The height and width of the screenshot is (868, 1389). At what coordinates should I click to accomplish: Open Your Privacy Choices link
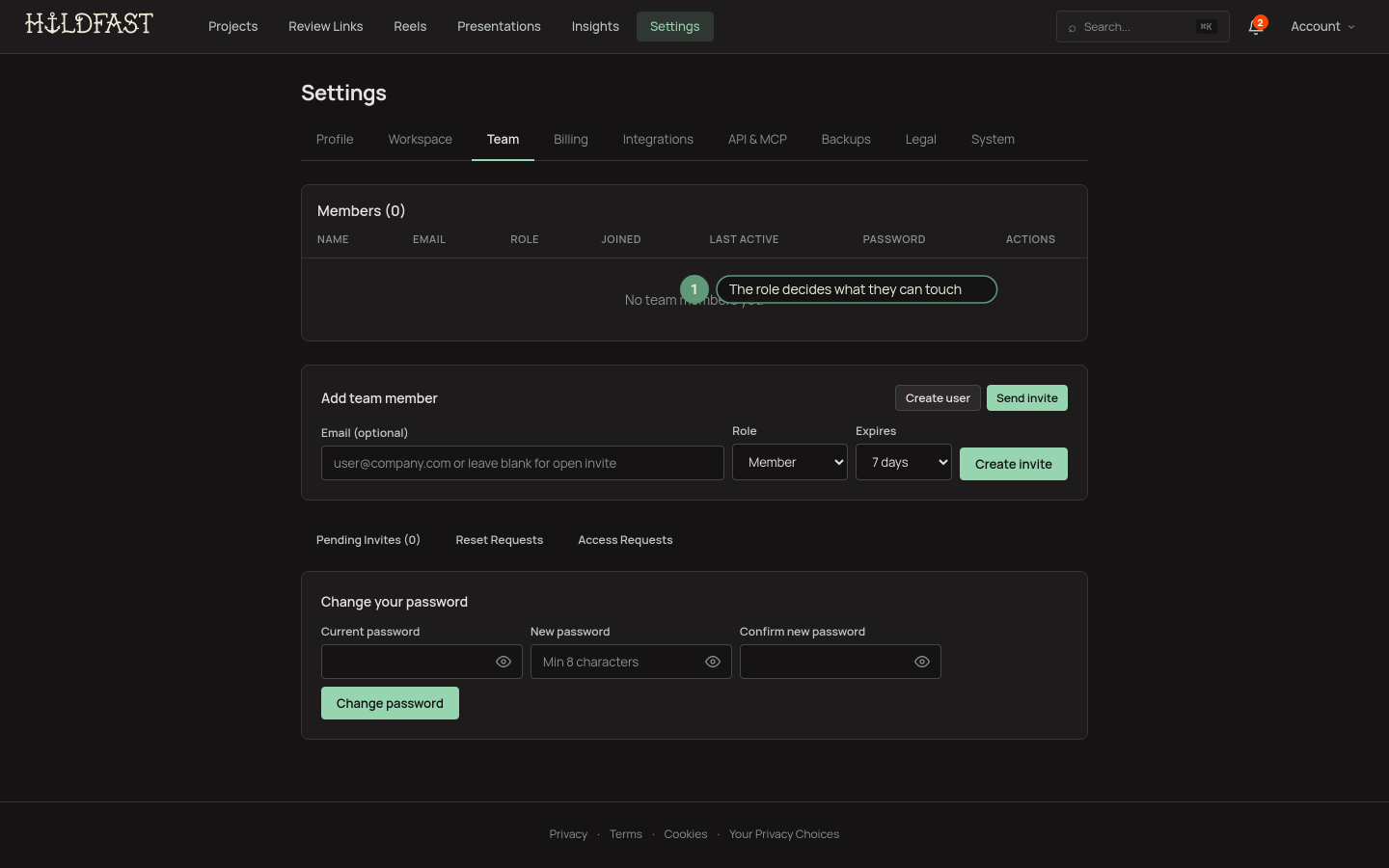pos(784,834)
